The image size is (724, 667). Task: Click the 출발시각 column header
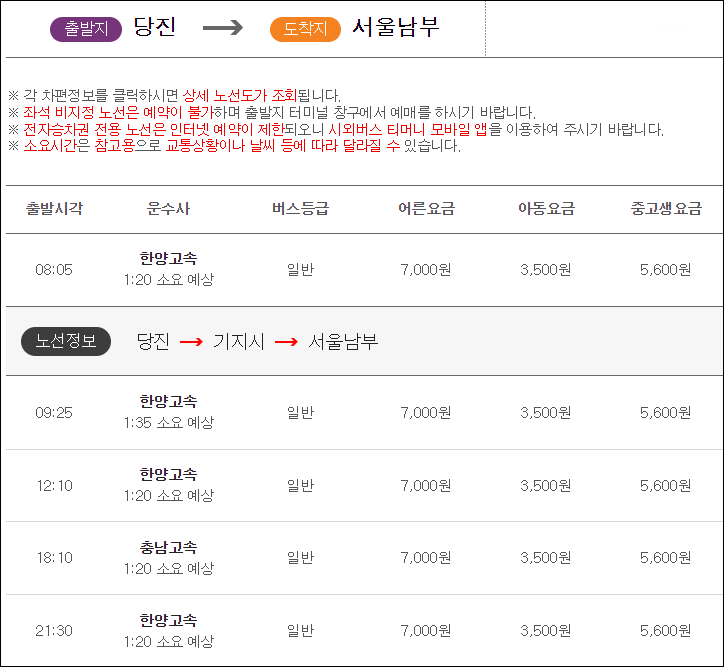click(54, 209)
